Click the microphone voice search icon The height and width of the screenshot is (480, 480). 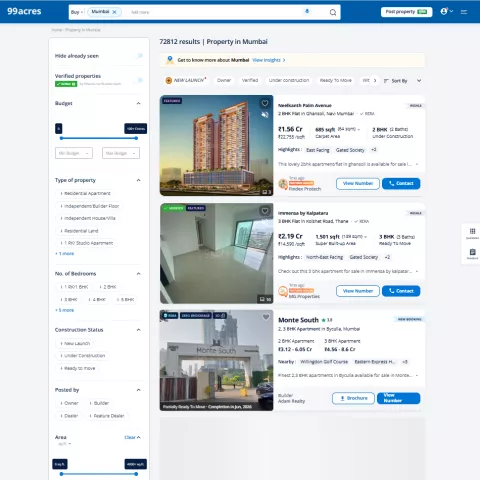[307, 12]
